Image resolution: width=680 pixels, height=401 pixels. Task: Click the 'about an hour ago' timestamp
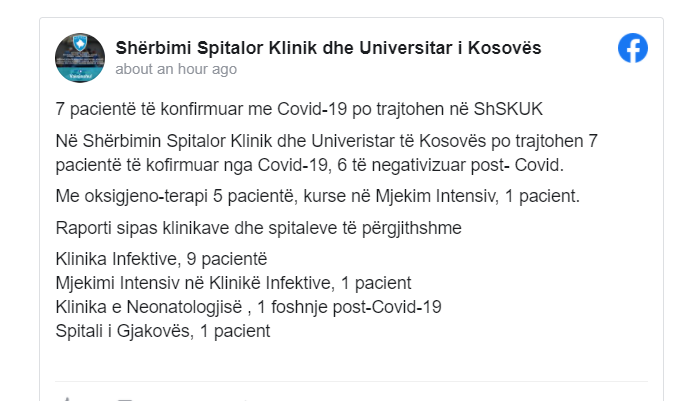click(176, 69)
